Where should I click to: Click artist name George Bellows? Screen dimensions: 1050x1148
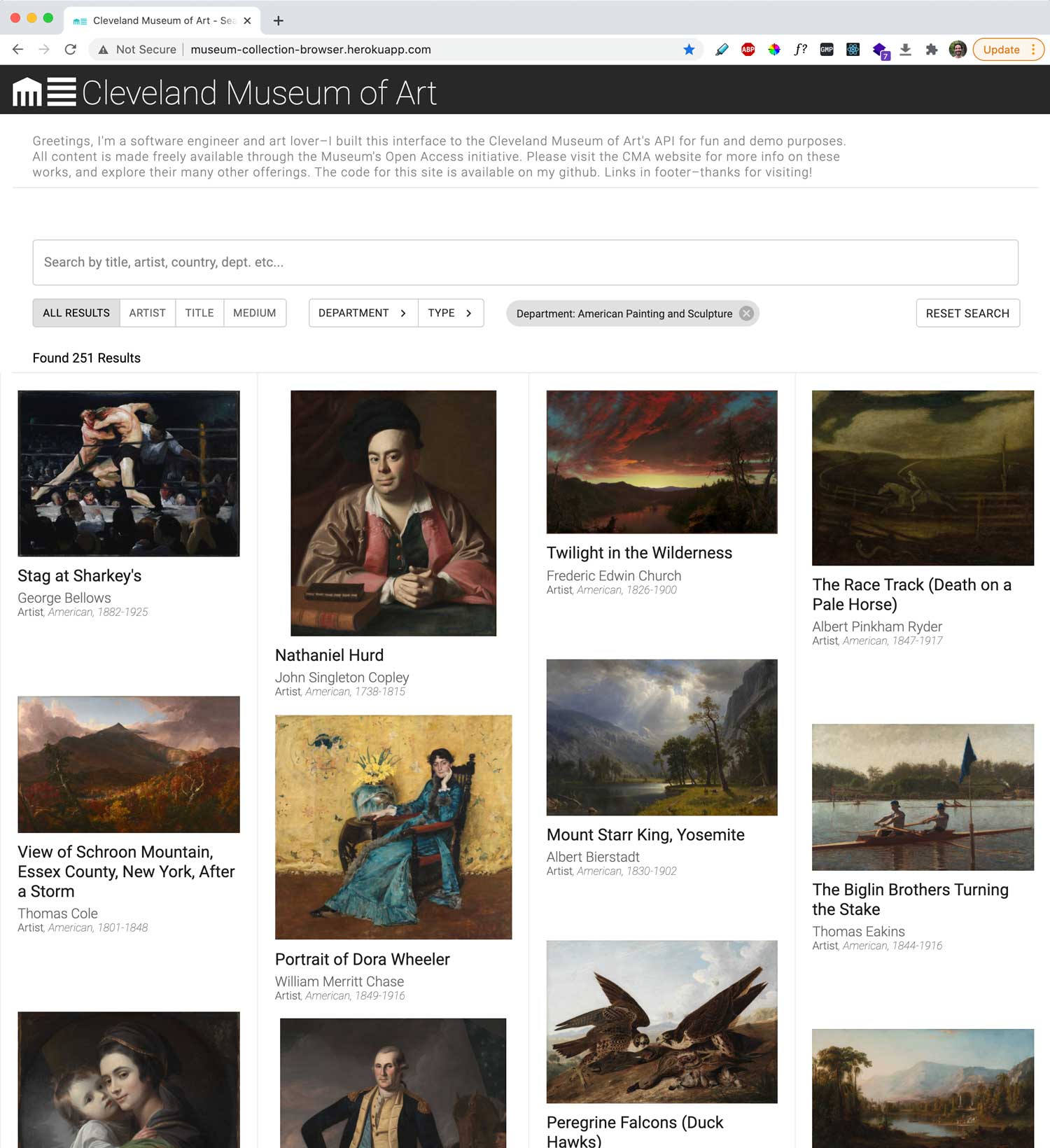pyautogui.click(x=64, y=598)
